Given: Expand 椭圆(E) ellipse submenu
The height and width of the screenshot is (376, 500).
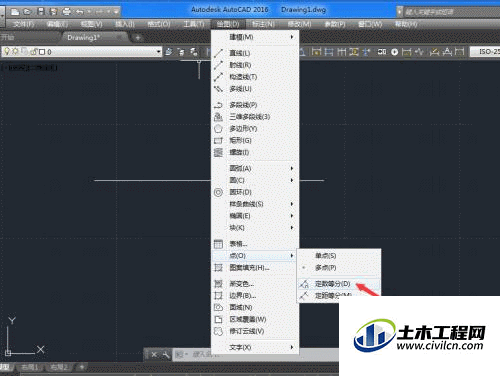Looking at the screenshot, I should (255, 216).
